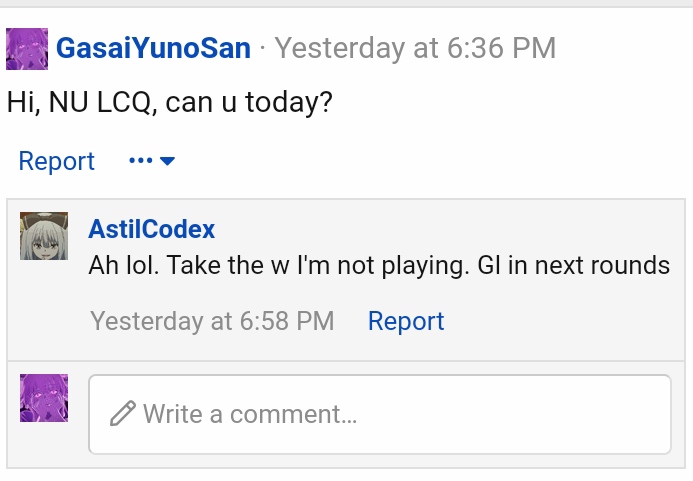Viewport: 693px width, 481px height.
Task: Report AstilCodex's comment
Action: (x=406, y=321)
